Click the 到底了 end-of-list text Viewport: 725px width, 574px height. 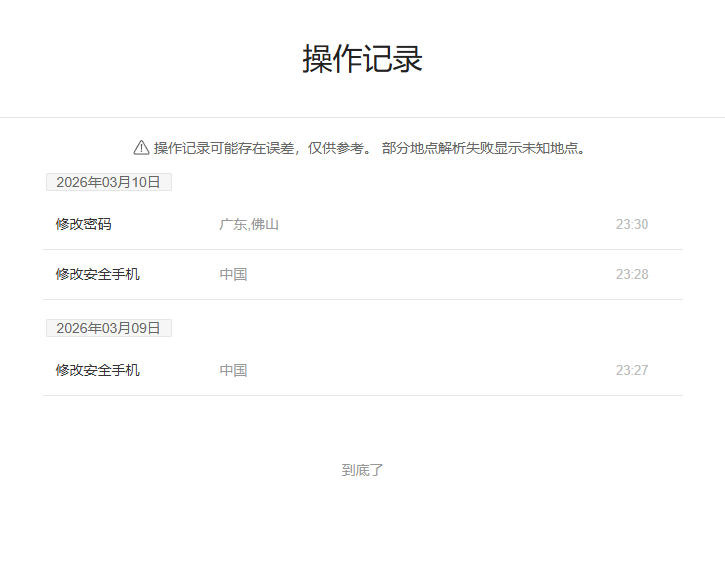(362, 470)
